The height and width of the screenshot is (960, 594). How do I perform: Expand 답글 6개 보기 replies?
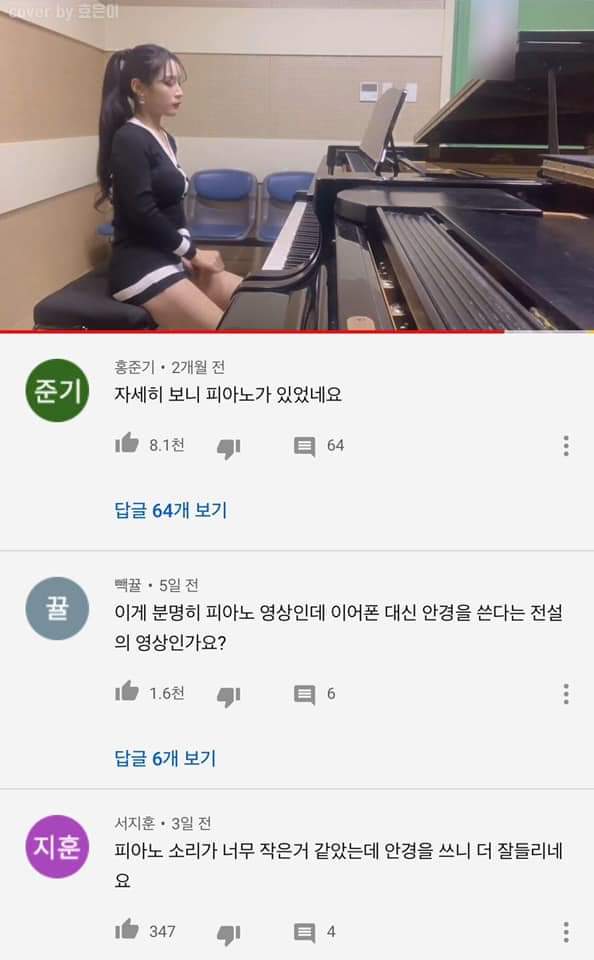165,758
